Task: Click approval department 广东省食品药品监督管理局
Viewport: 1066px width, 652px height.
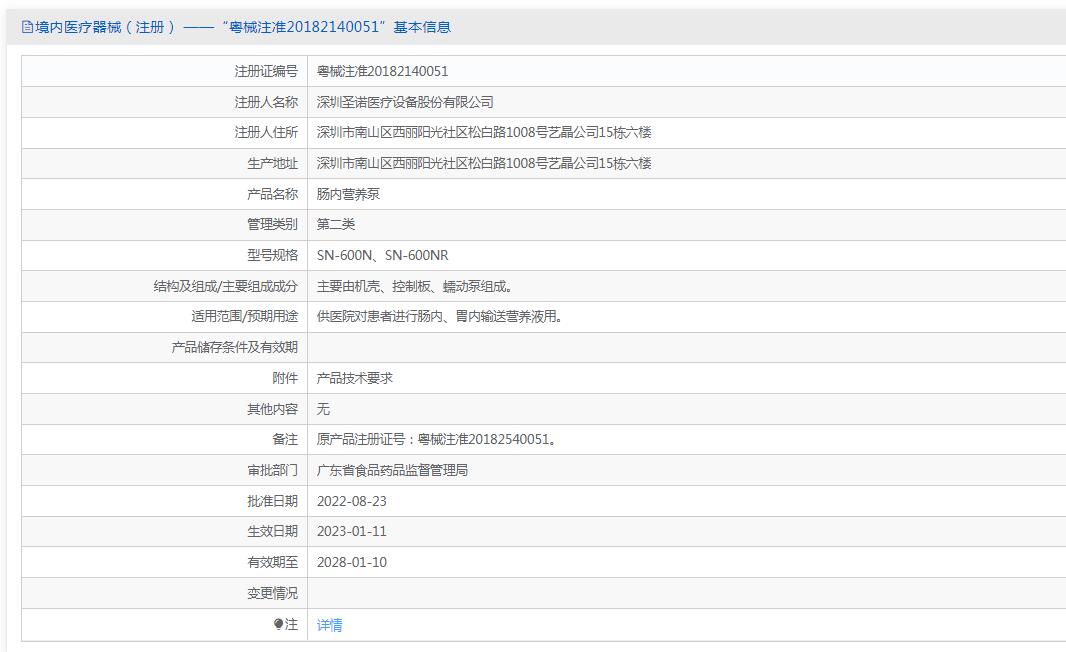Action: coord(392,470)
